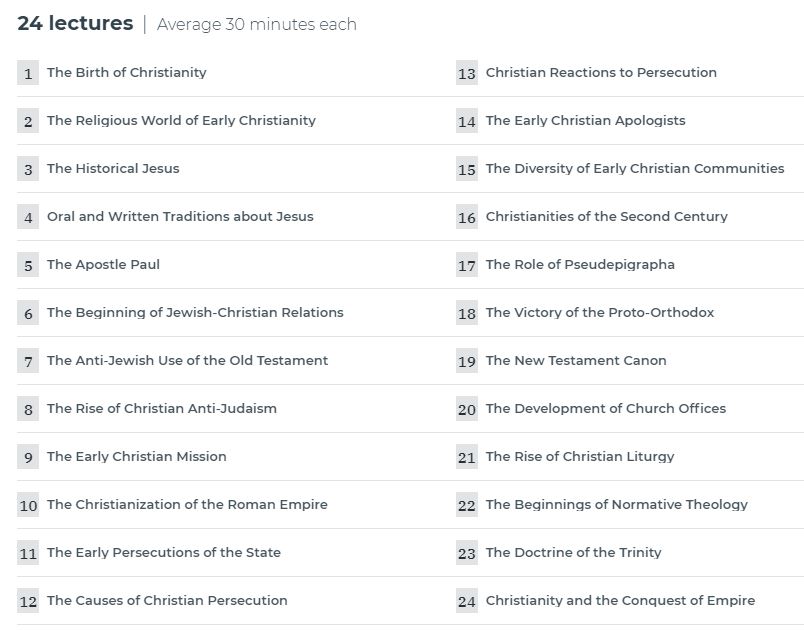Select the number 22 lecture badge
Viewport: 804px width, 630px height.
click(x=467, y=505)
